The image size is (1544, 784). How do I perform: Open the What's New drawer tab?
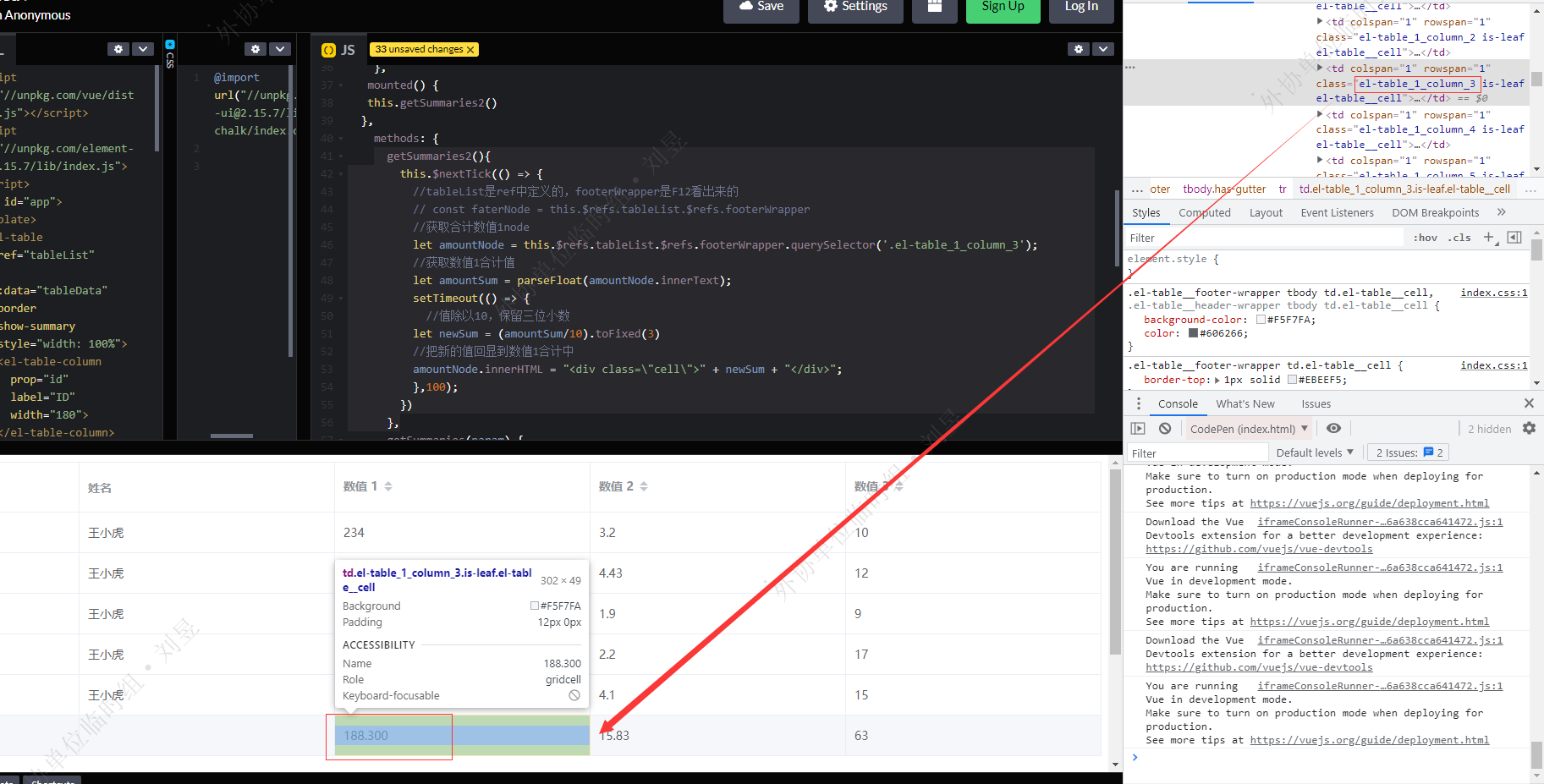click(1245, 404)
